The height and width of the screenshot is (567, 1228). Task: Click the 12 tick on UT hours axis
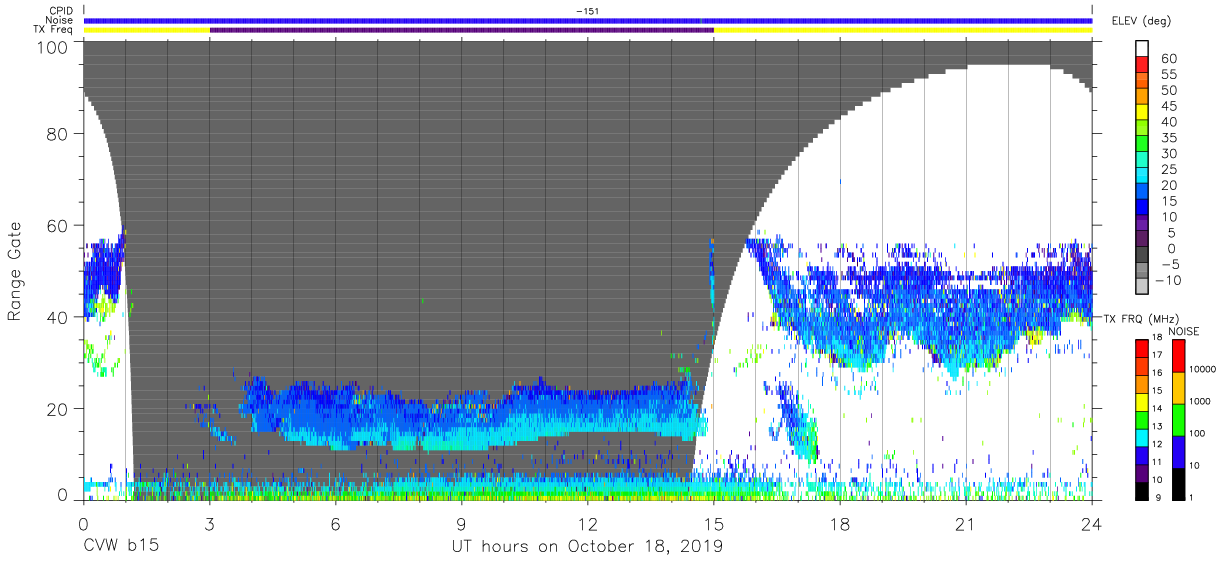coord(588,524)
